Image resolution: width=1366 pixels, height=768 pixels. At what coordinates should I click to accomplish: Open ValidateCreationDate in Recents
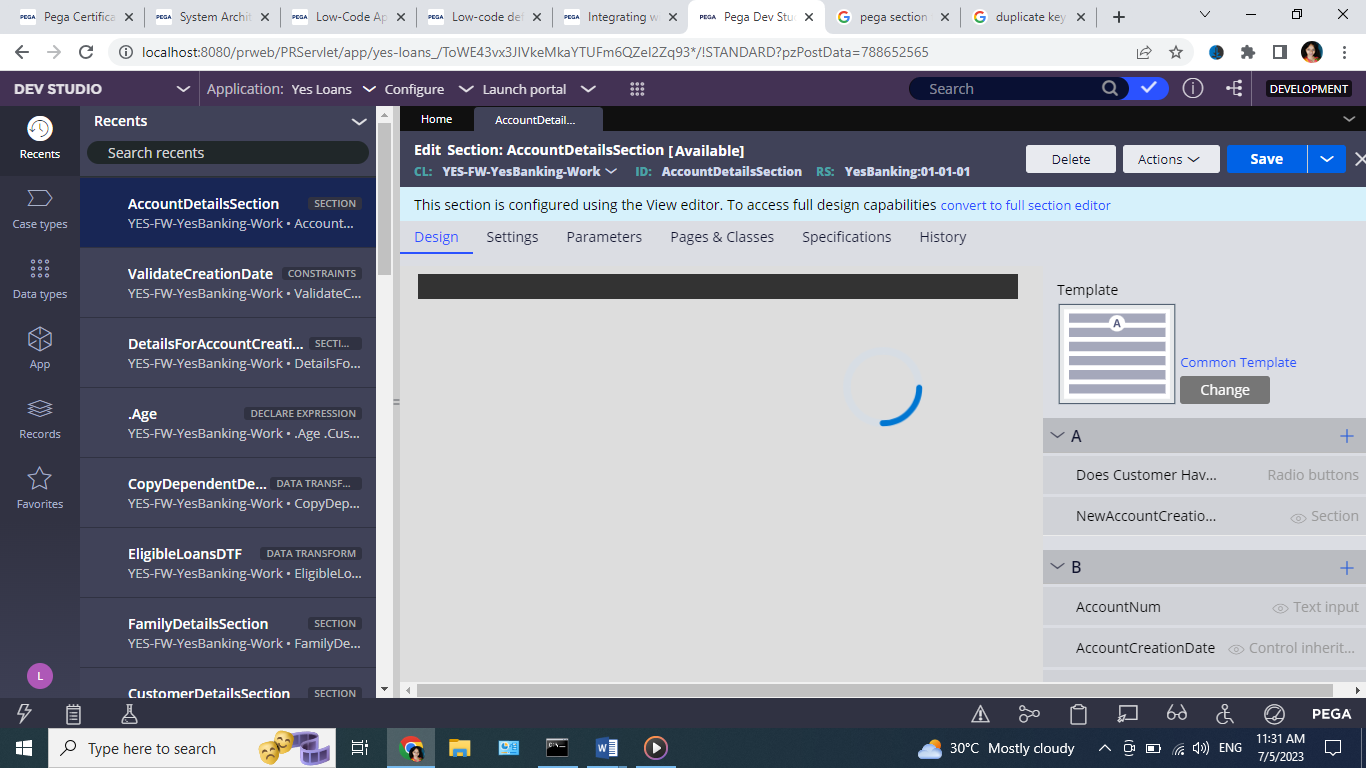point(228,283)
